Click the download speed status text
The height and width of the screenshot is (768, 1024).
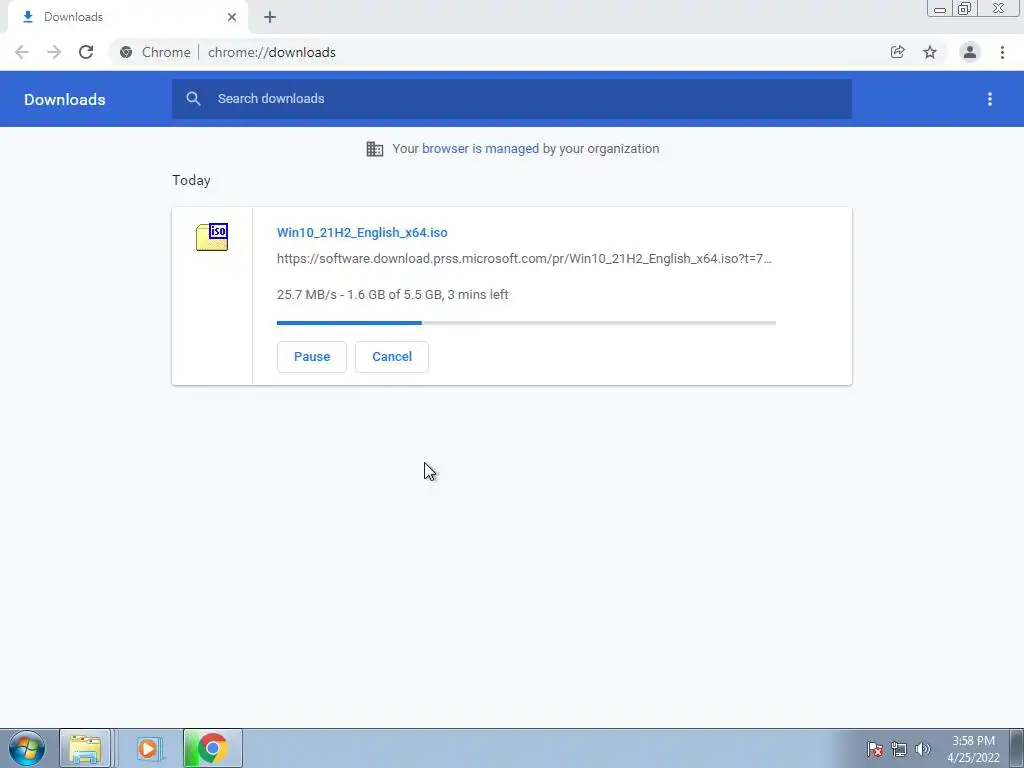point(392,295)
